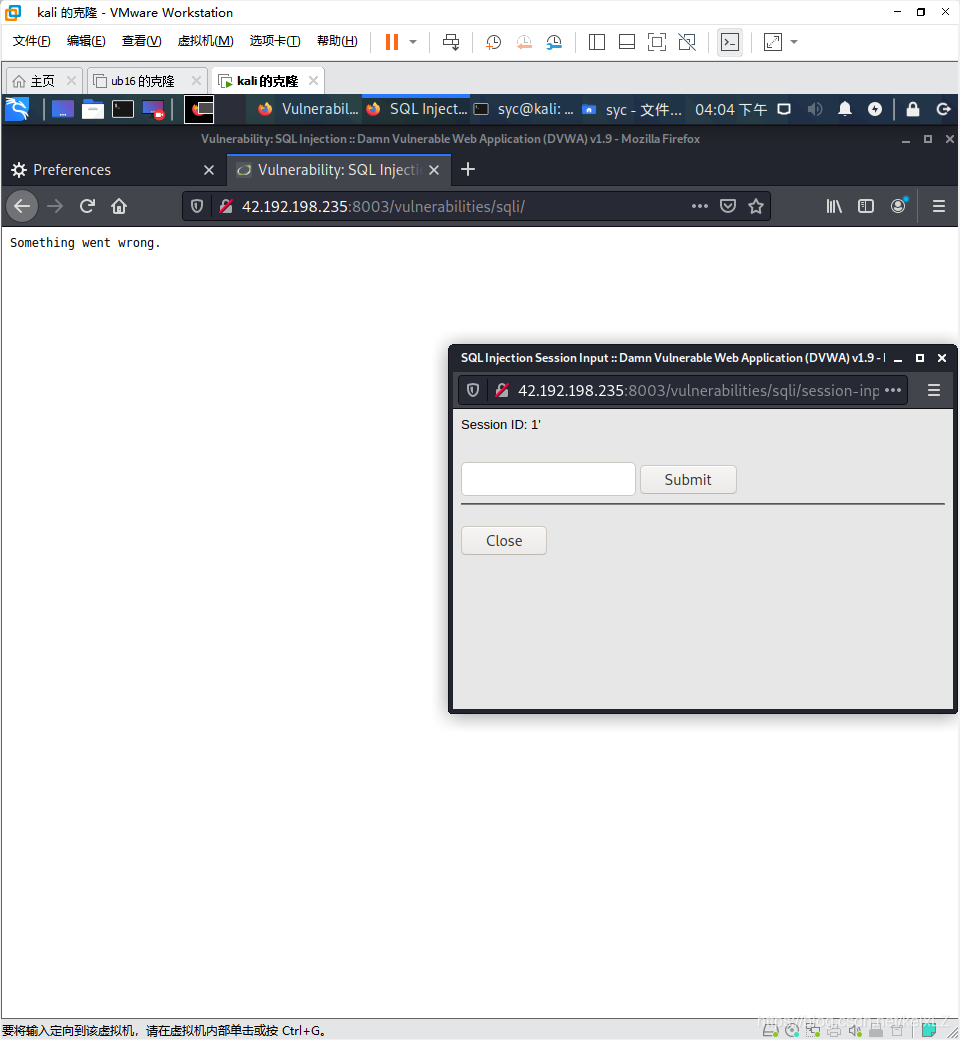This screenshot has height=1040, width=960.
Task: Toggle the thumbnail bar view icon
Action: coord(626,42)
